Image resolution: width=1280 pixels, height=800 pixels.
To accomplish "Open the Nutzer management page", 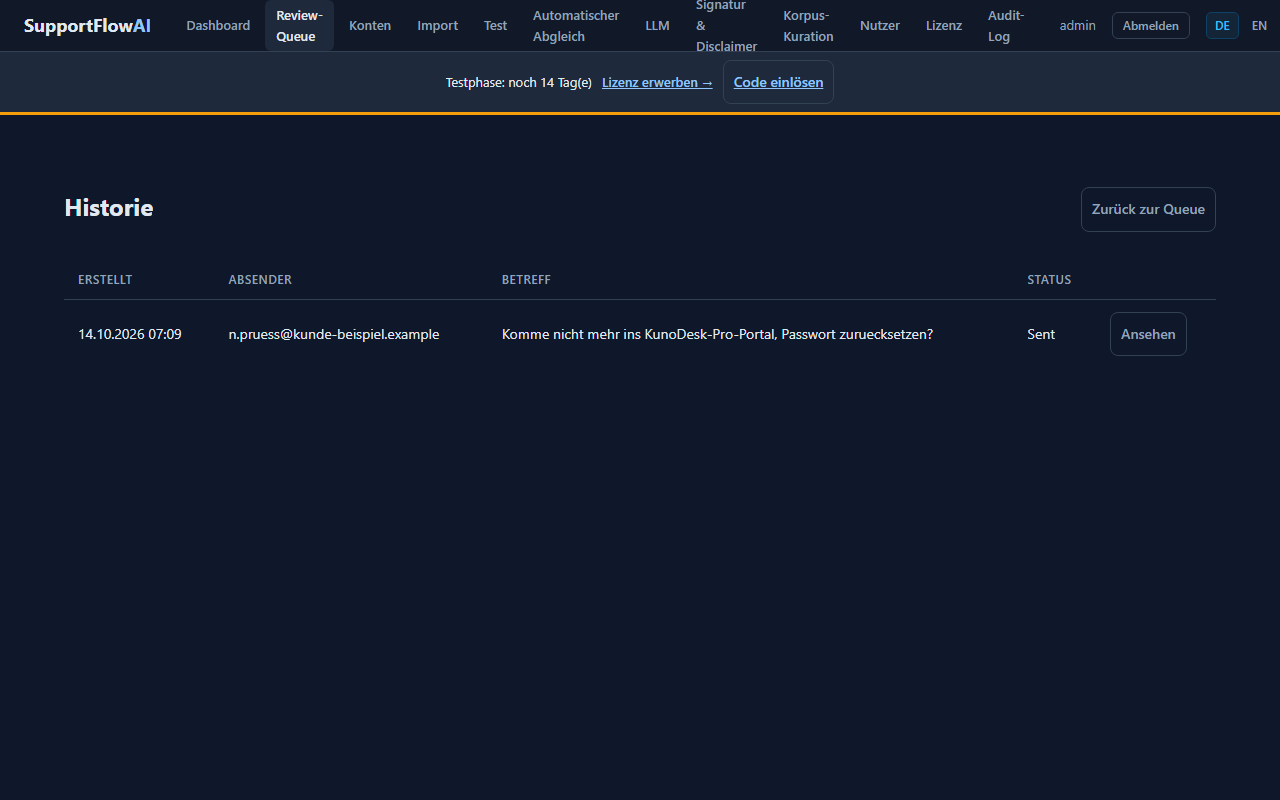I will (880, 26).
